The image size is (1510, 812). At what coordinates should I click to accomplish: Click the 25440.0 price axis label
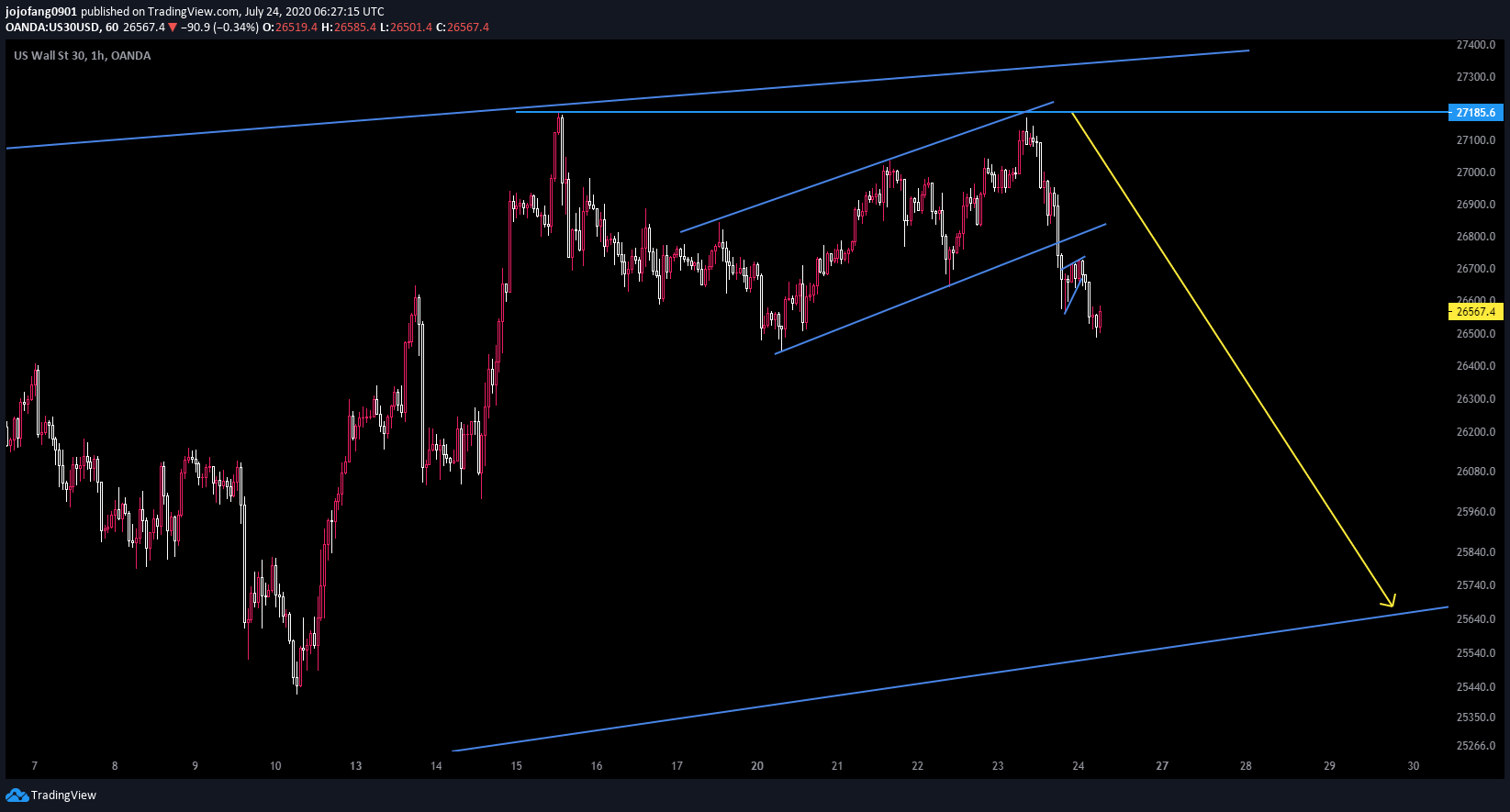1476,687
